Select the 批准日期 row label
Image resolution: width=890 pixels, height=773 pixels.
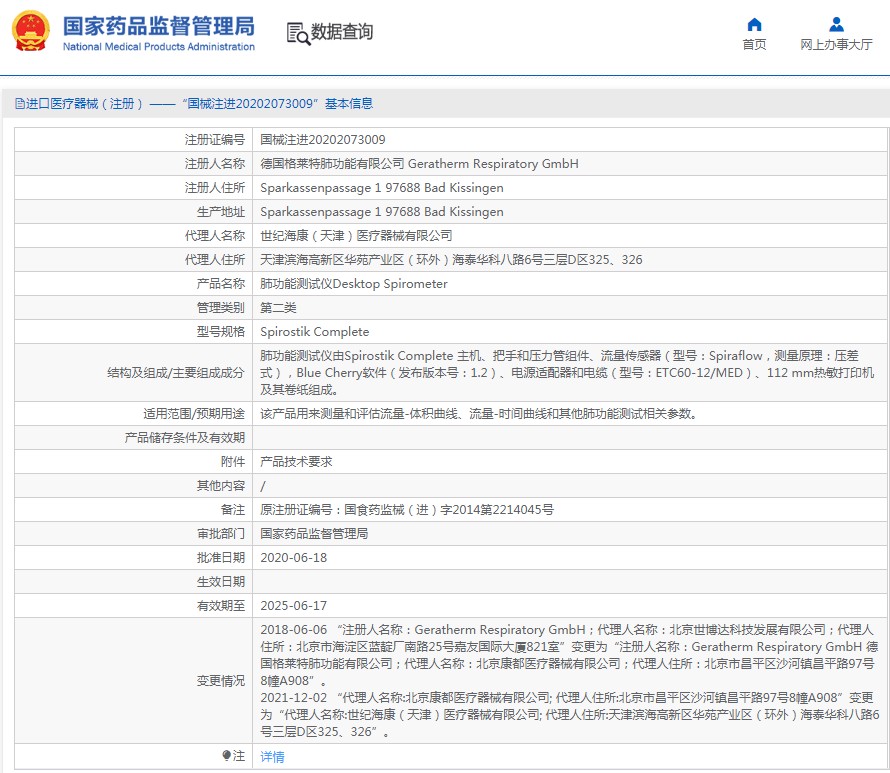point(221,557)
